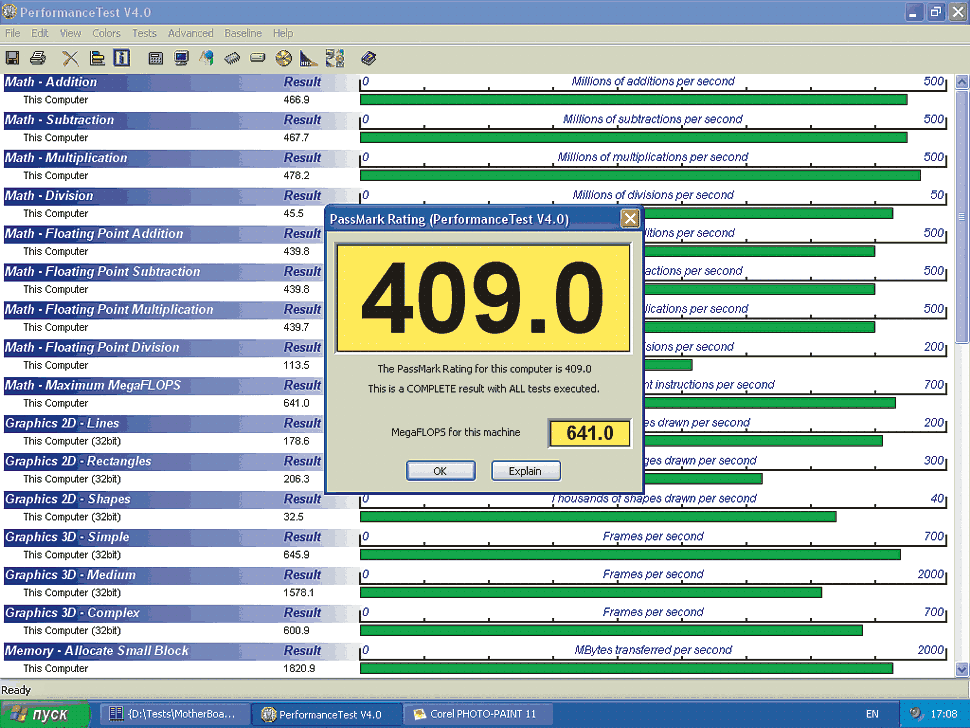Open the View menu
970x728 pixels.
click(71, 33)
